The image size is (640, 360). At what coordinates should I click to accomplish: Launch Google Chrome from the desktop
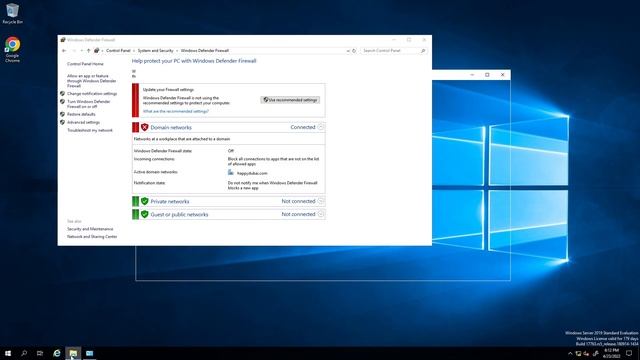(x=12, y=49)
